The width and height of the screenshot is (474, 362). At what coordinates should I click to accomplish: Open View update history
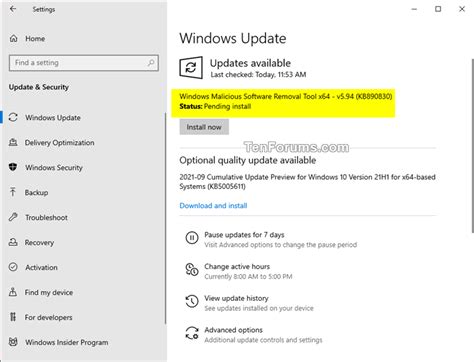click(x=236, y=298)
